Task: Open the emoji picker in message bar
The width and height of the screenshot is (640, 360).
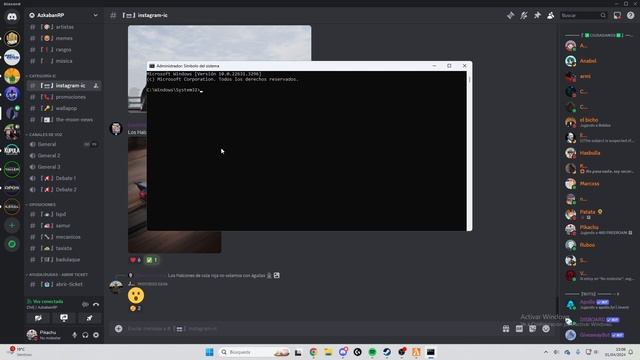Action: pos(546,329)
